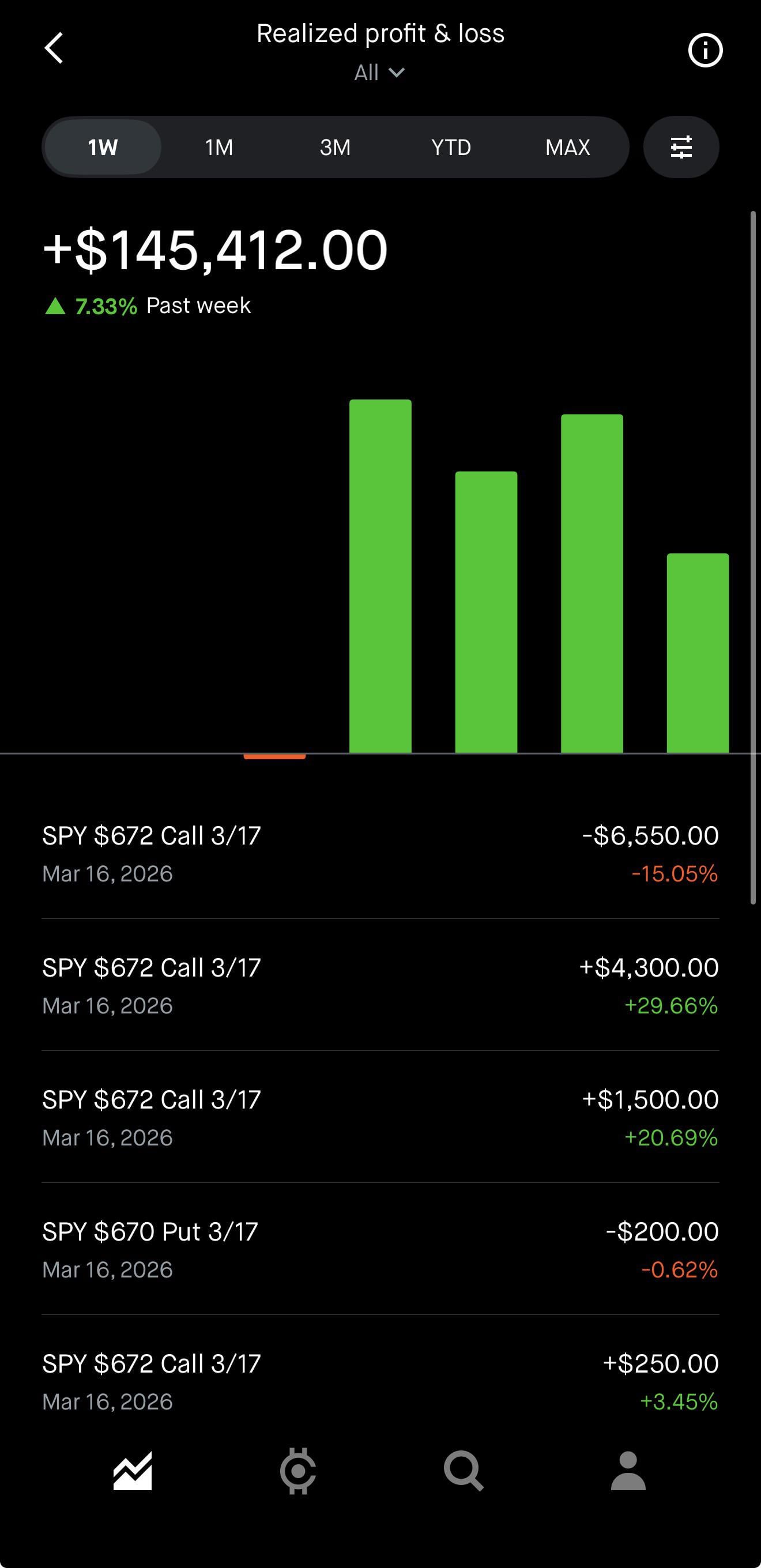Viewport: 761px width, 1568px height.
Task: Tap the back arrow icon
Action: pyautogui.click(x=54, y=48)
